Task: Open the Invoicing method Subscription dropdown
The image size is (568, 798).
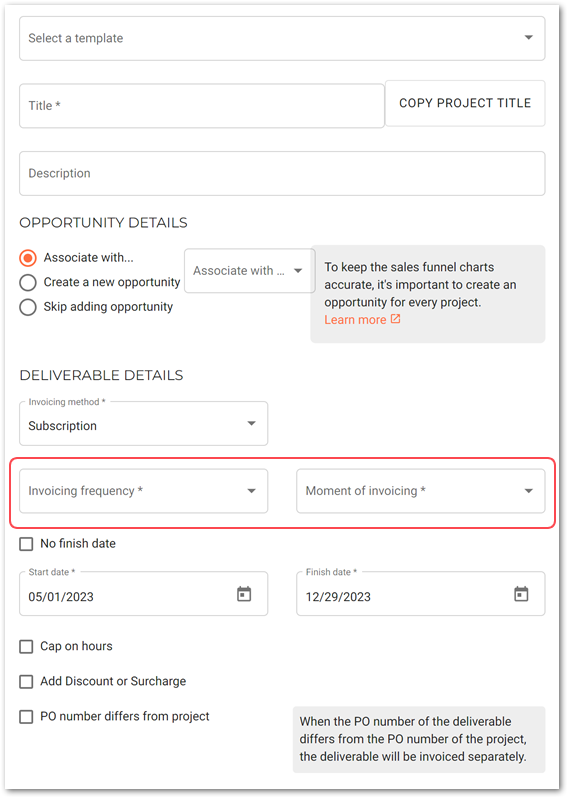Action: [144, 424]
